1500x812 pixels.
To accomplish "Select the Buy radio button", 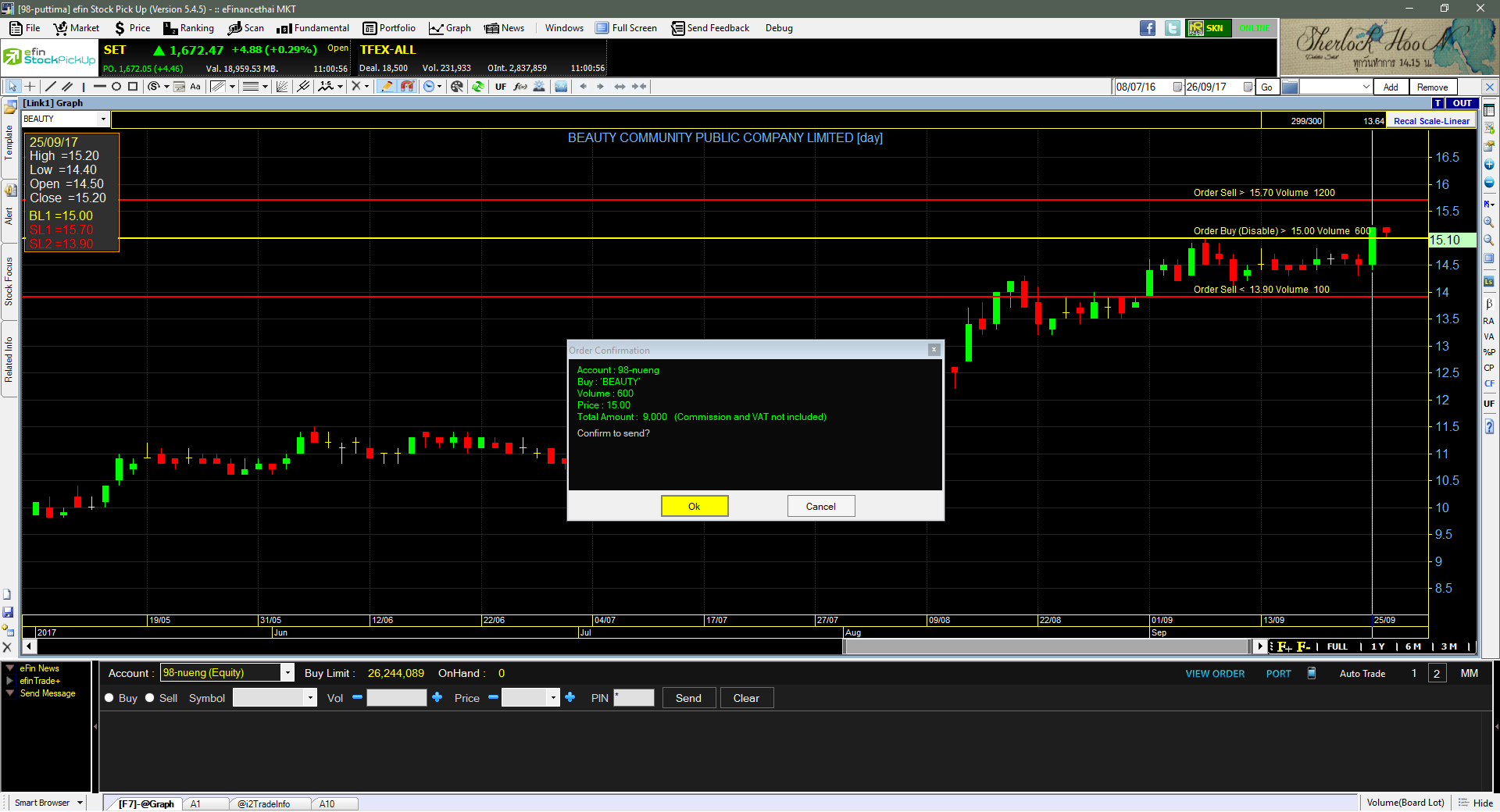I will pos(109,698).
